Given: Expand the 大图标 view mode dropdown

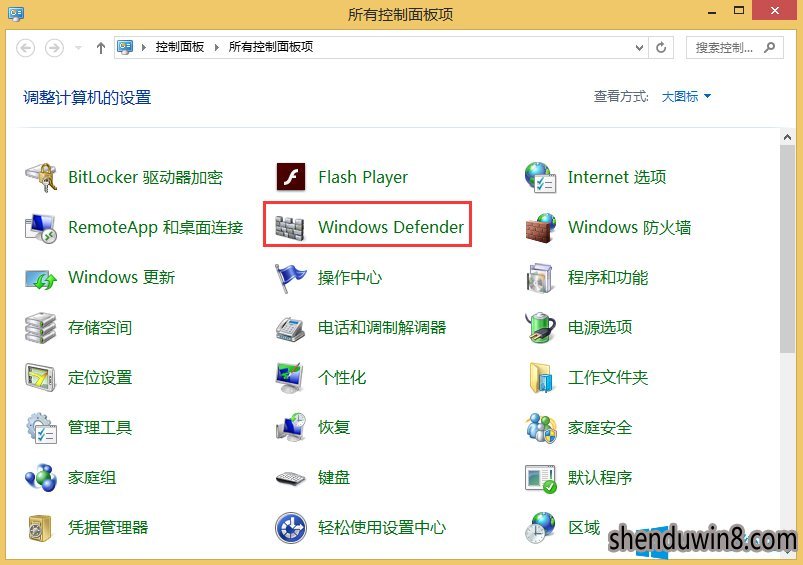Looking at the screenshot, I should pos(686,97).
